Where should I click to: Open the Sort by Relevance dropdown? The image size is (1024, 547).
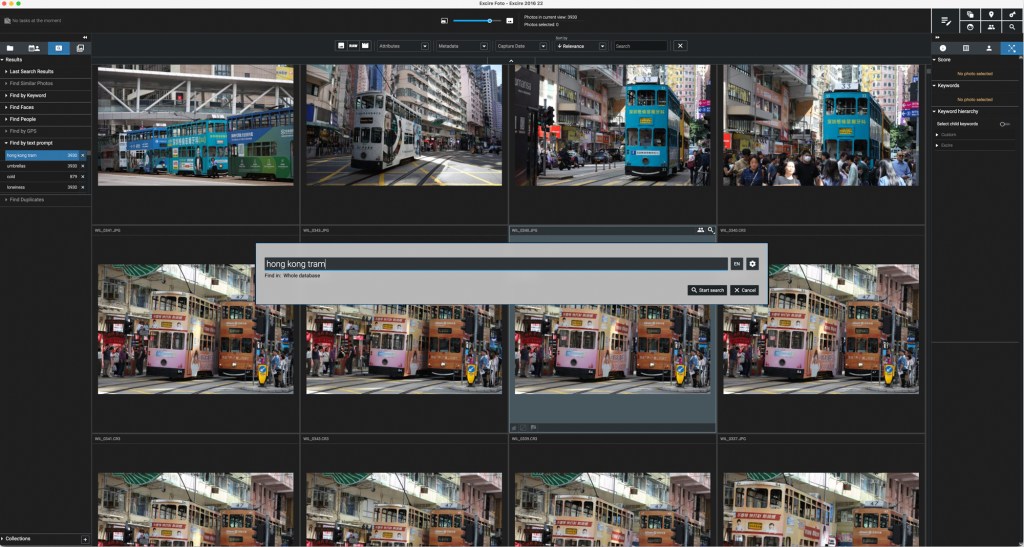(x=581, y=46)
